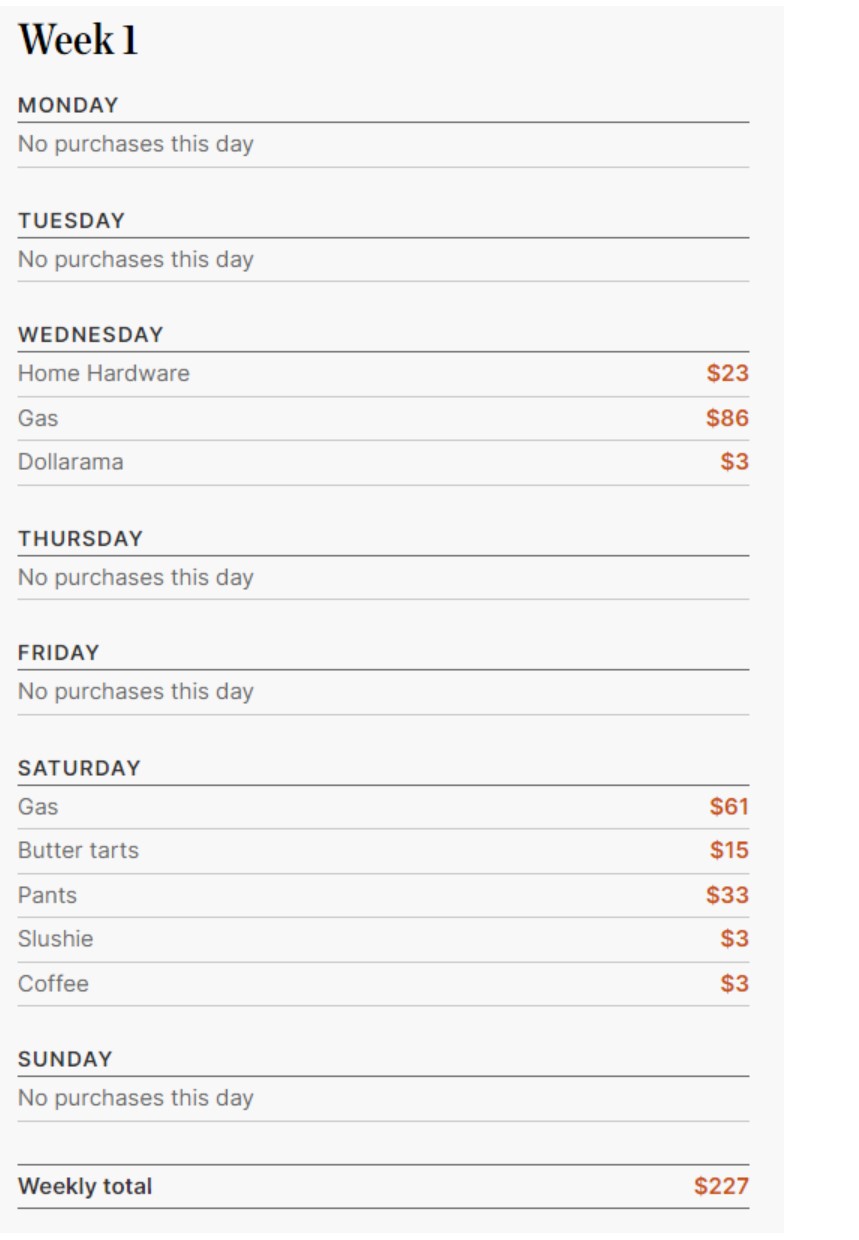Select the $227 weekly total amount
859x1240 pixels.
tap(721, 1187)
